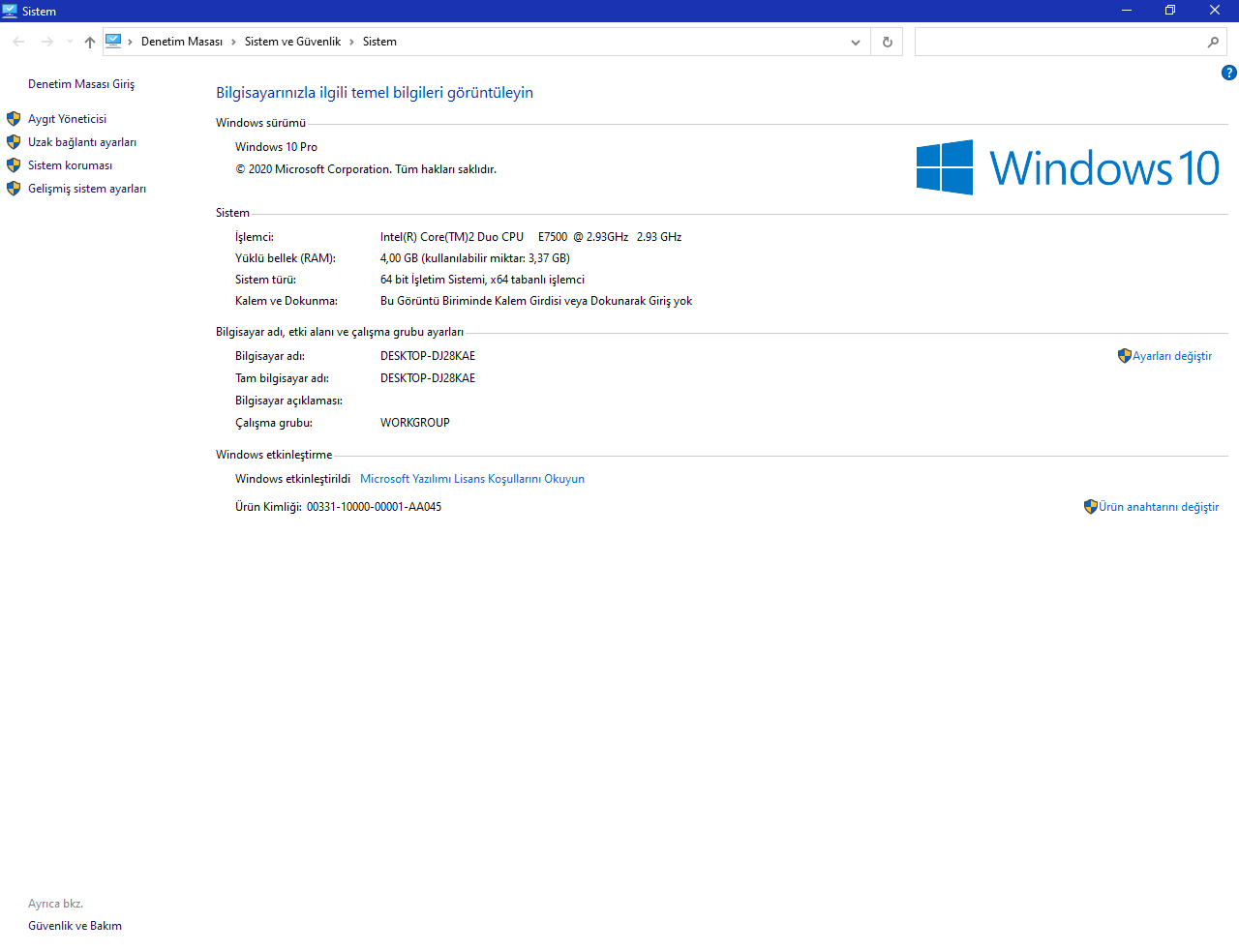Image resolution: width=1239 pixels, height=952 pixels.
Task: Select Sistem ve Güvenlik in breadcrumb
Action: pos(292,42)
